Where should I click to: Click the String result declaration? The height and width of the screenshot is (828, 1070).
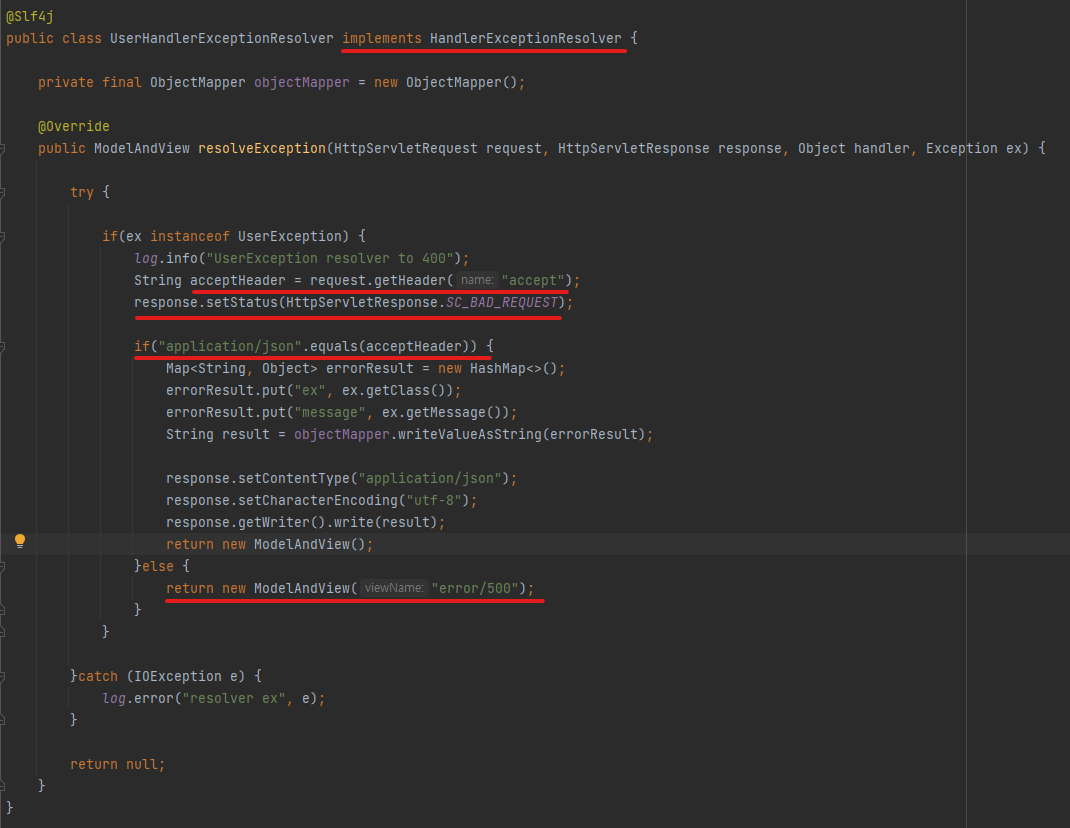218,434
